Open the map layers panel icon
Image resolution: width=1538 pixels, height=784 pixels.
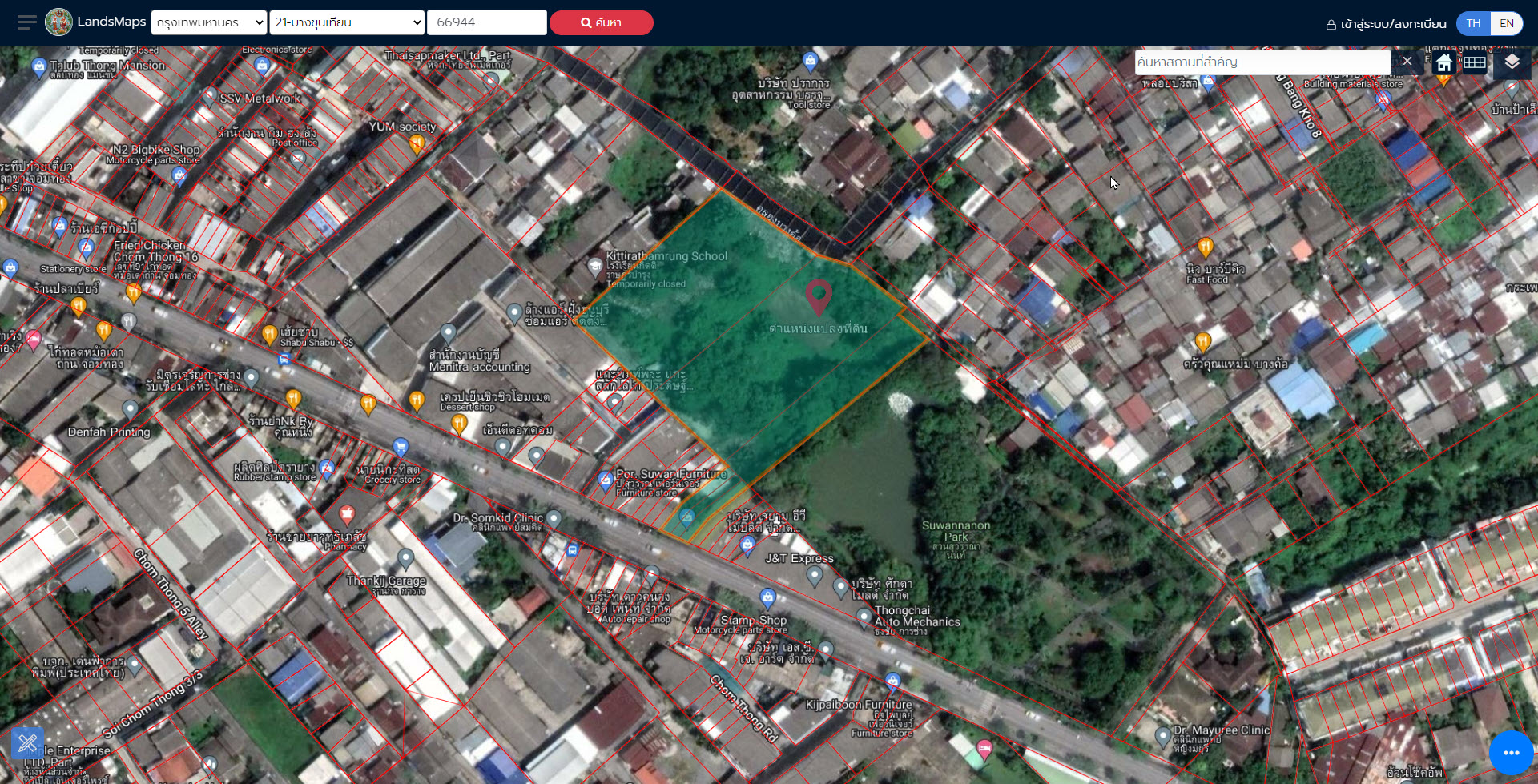1511,62
